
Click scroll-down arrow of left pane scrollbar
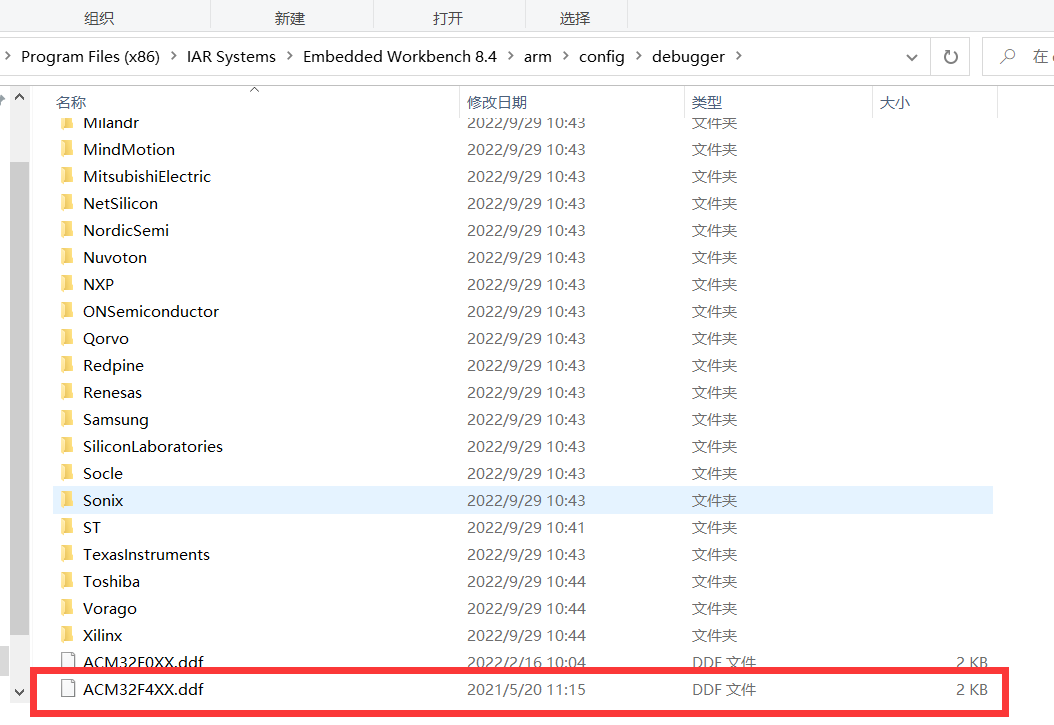pos(19,691)
